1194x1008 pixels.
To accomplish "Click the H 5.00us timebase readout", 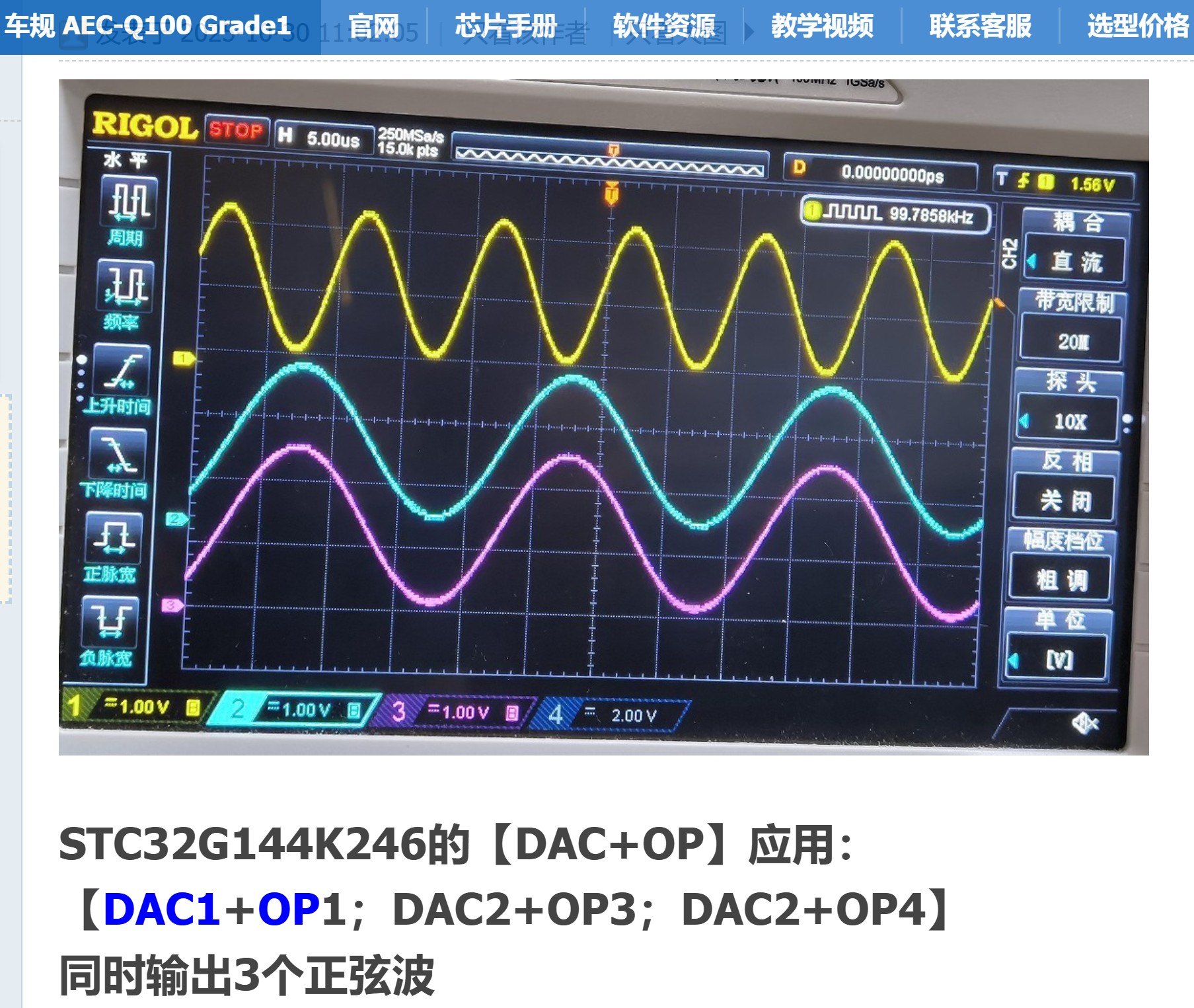I will click(x=323, y=137).
